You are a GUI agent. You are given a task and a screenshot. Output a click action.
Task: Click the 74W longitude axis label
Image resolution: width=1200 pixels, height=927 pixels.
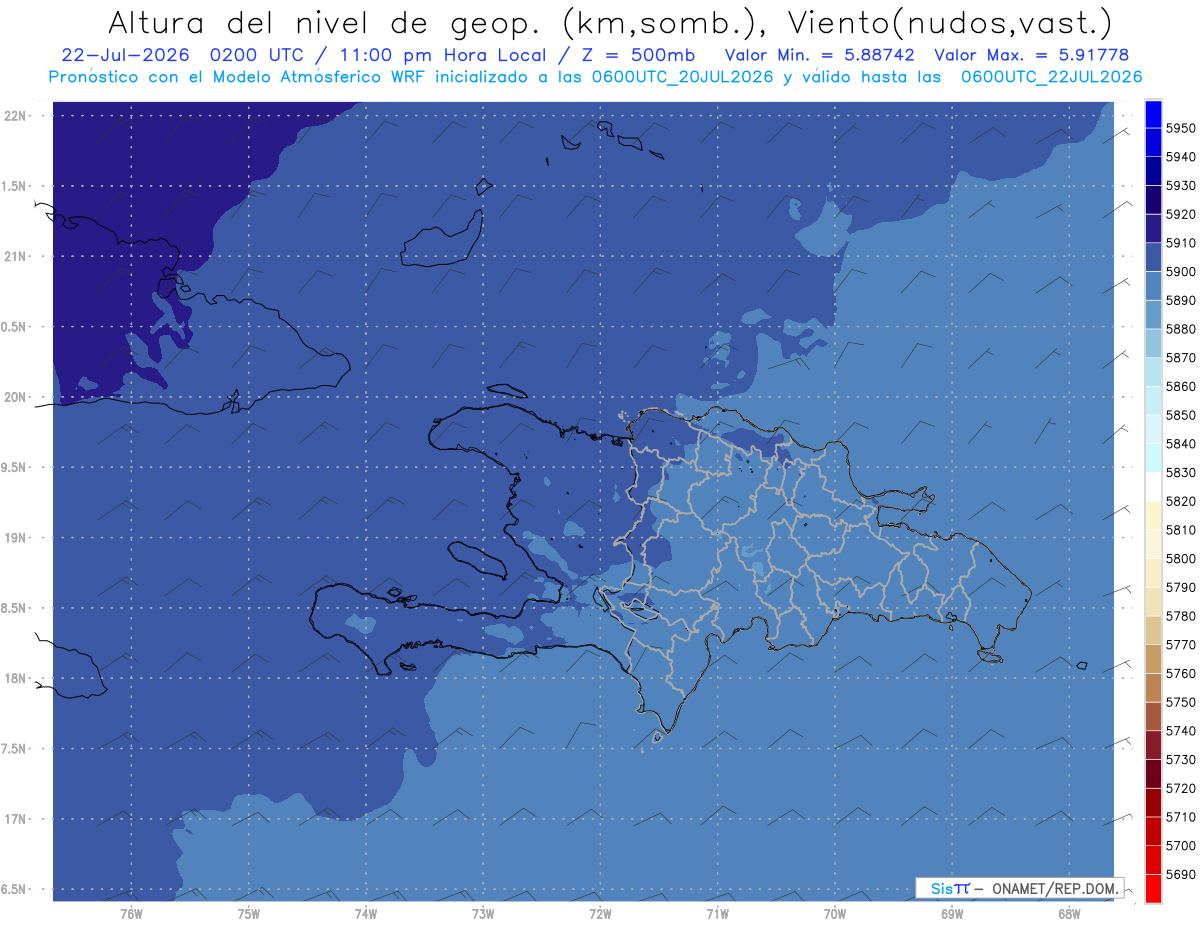point(365,914)
